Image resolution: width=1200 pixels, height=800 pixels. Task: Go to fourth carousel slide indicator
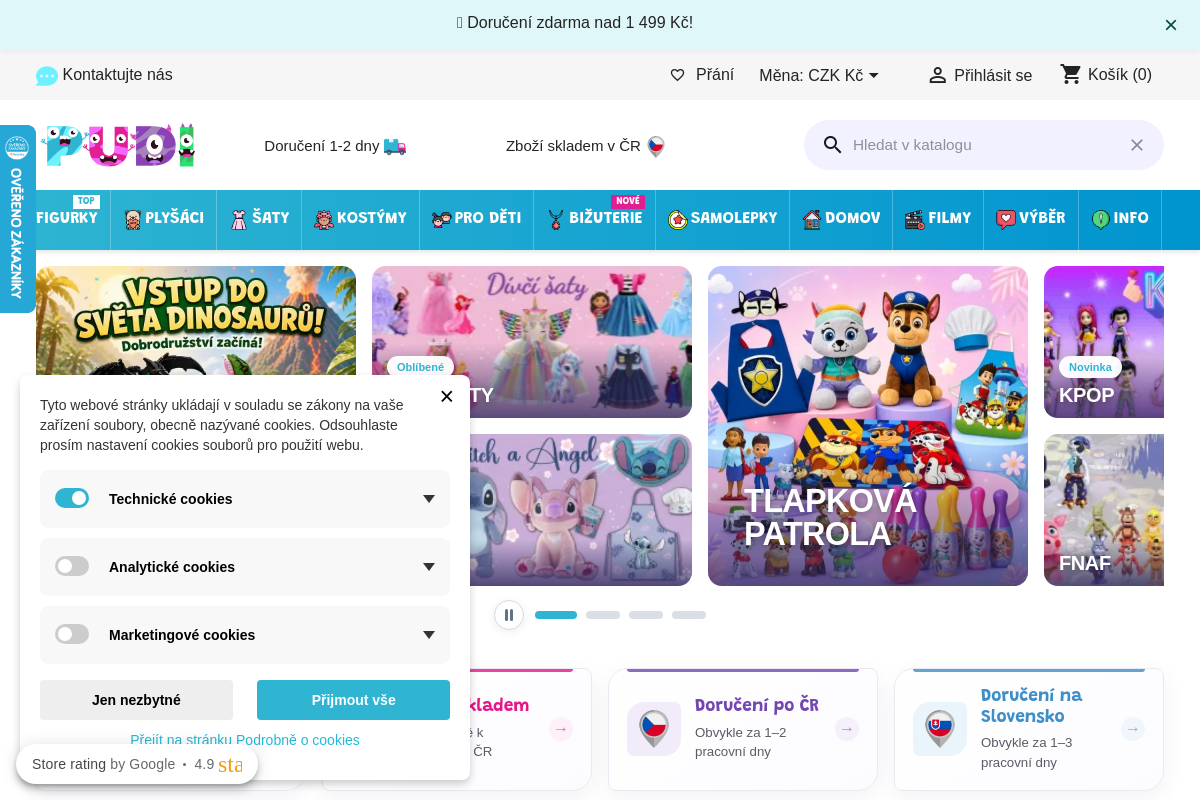(689, 615)
